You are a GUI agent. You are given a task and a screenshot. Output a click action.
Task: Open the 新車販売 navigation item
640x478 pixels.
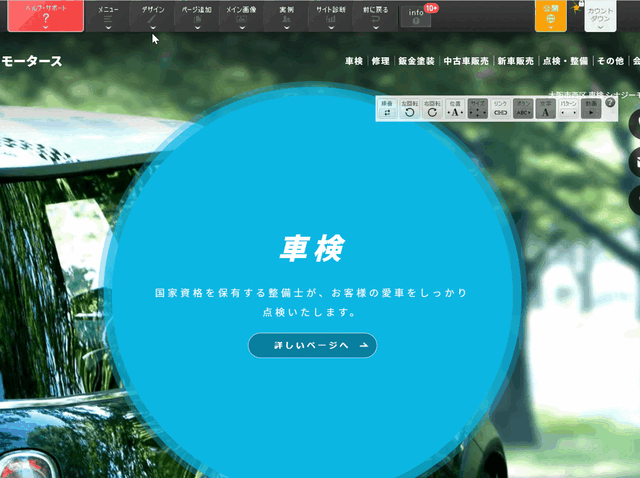click(516, 61)
